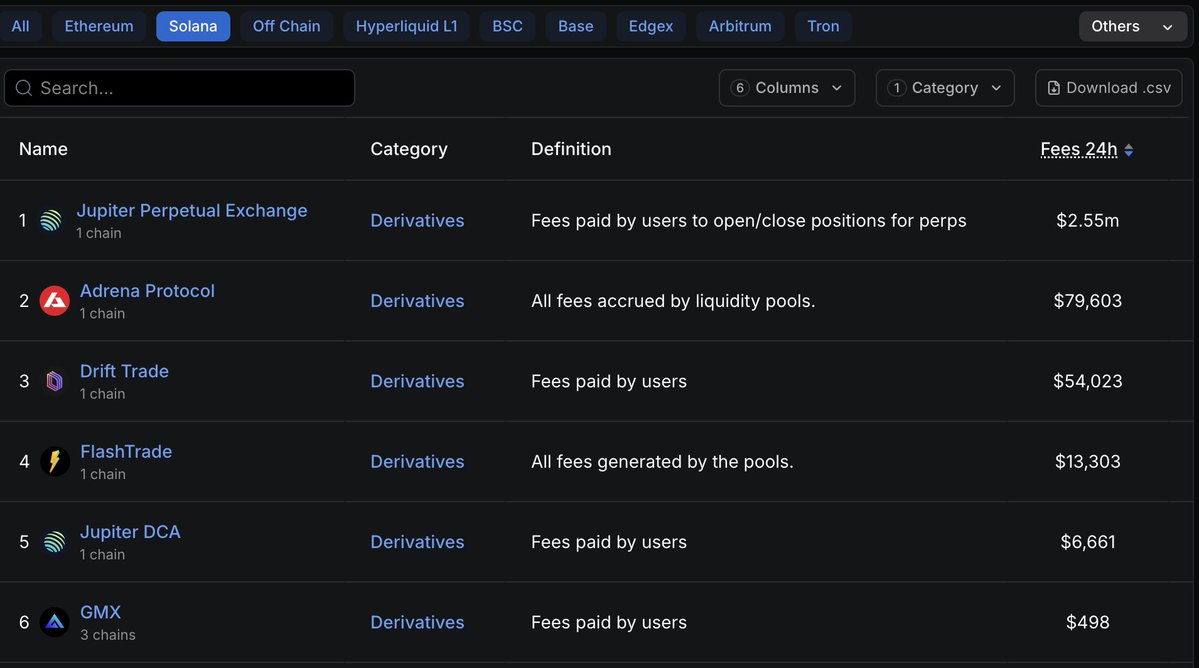Click "All fees generated by the pools." text
1199x668 pixels.
click(x=662, y=462)
